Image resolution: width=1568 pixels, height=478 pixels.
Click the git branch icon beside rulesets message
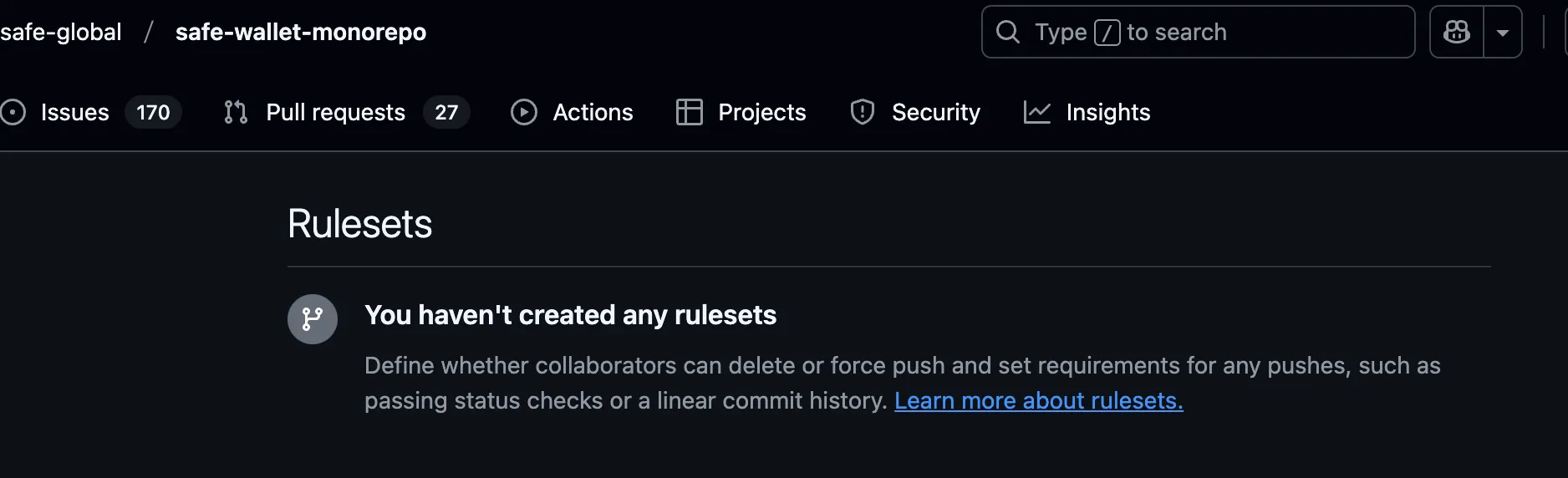click(313, 319)
